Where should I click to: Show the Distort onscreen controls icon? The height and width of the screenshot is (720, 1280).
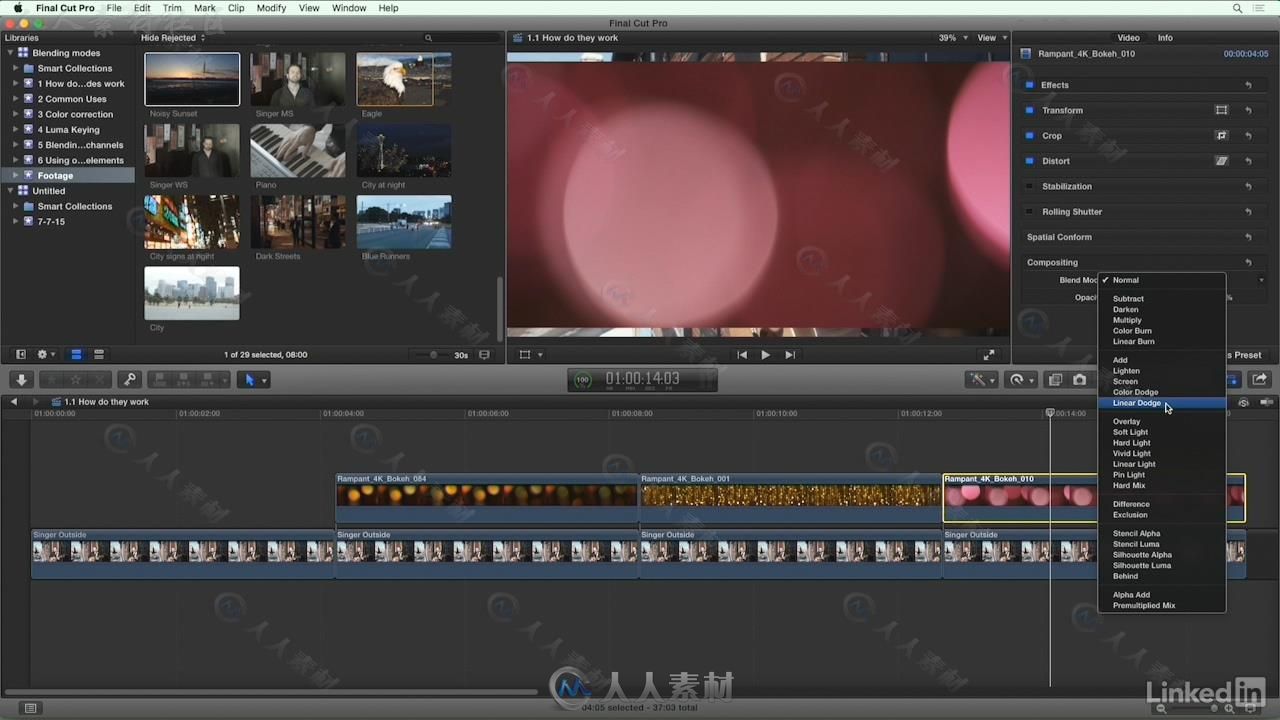point(1221,160)
